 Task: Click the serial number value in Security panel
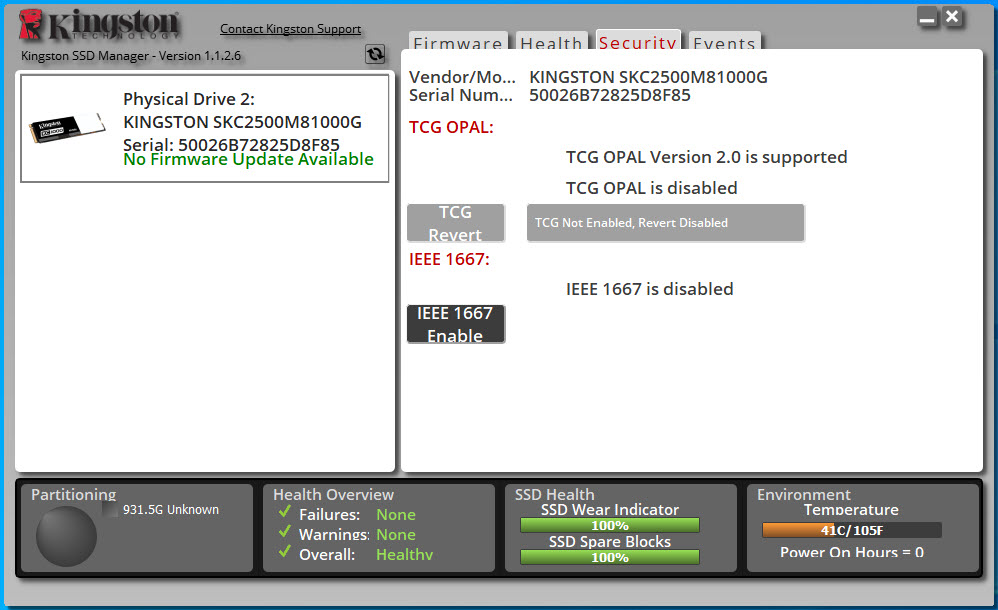click(x=610, y=96)
